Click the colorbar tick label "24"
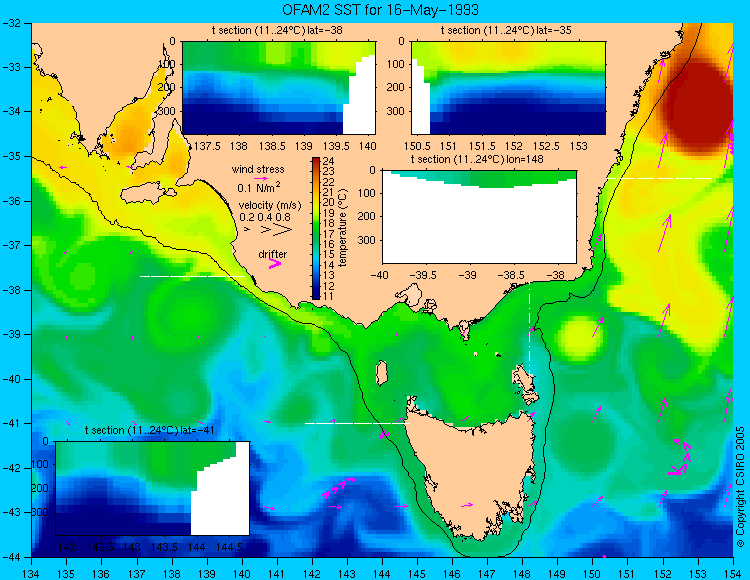This screenshot has width=750, height=580. click(x=328, y=161)
